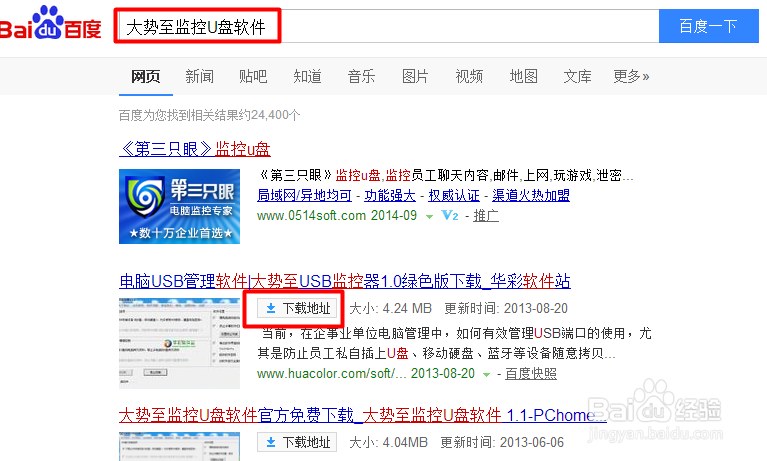
Task: Open 大势至监控U盘软件官方免费下载 PChome result title
Action: tap(362, 415)
